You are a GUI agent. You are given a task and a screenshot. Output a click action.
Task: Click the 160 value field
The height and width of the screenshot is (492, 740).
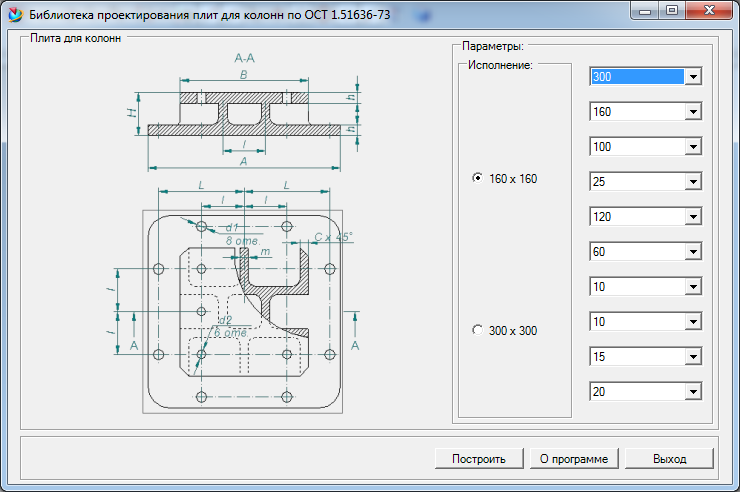point(638,112)
